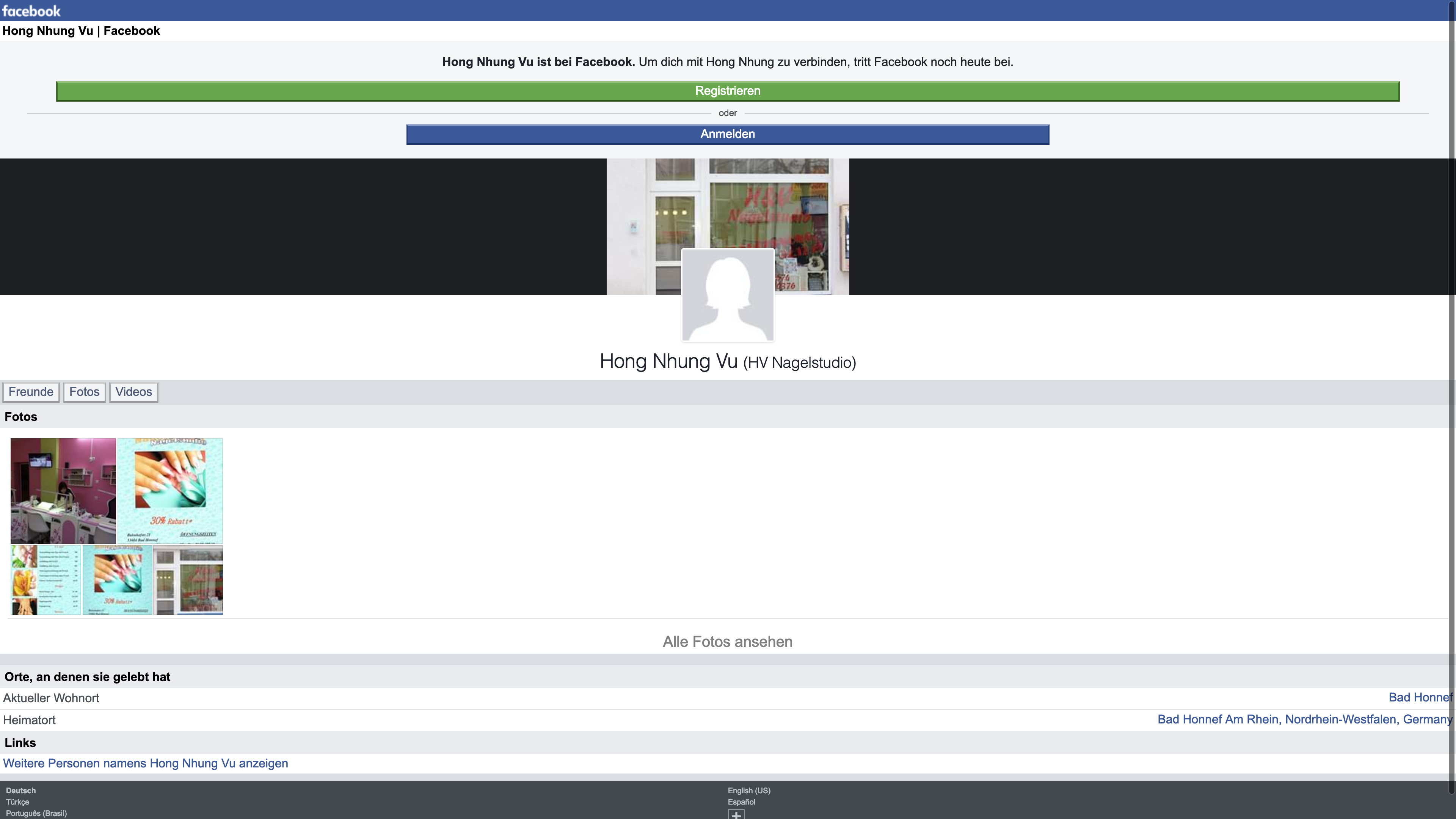Click Alle Fotos ansehen link
Image resolution: width=1456 pixels, height=819 pixels.
(x=728, y=642)
